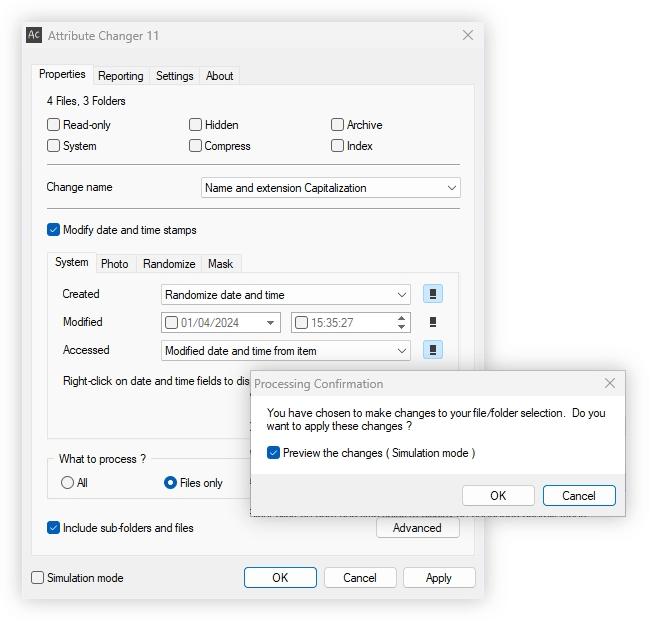
Task: Uncheck Preview the changes (Simulation mode)
Action: [x=274, y=453]
